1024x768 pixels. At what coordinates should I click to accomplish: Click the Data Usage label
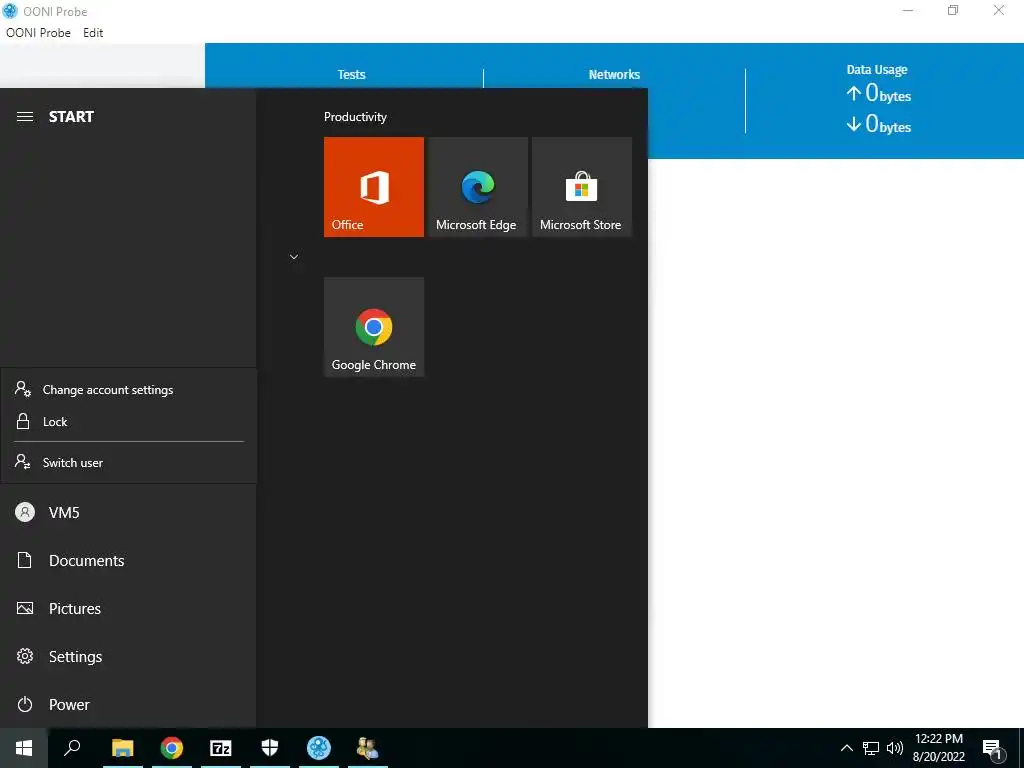(876, 69)
